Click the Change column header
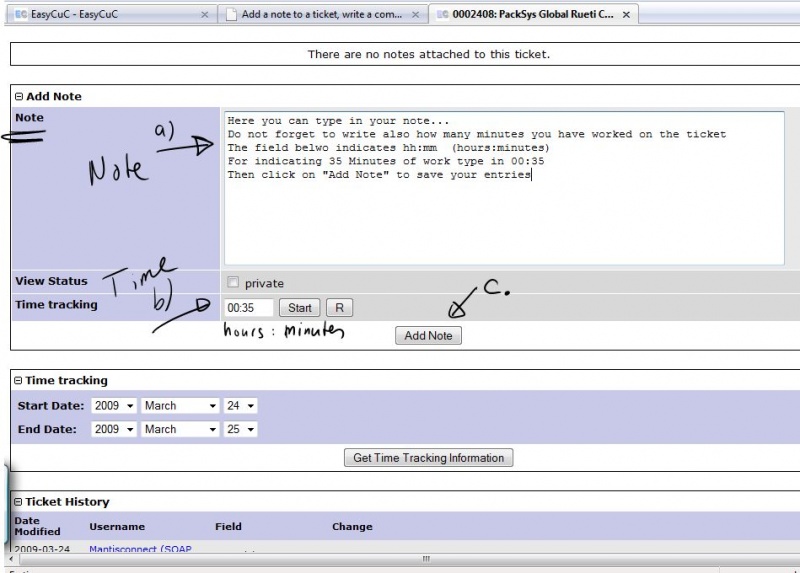 click(x=352, y=527)
